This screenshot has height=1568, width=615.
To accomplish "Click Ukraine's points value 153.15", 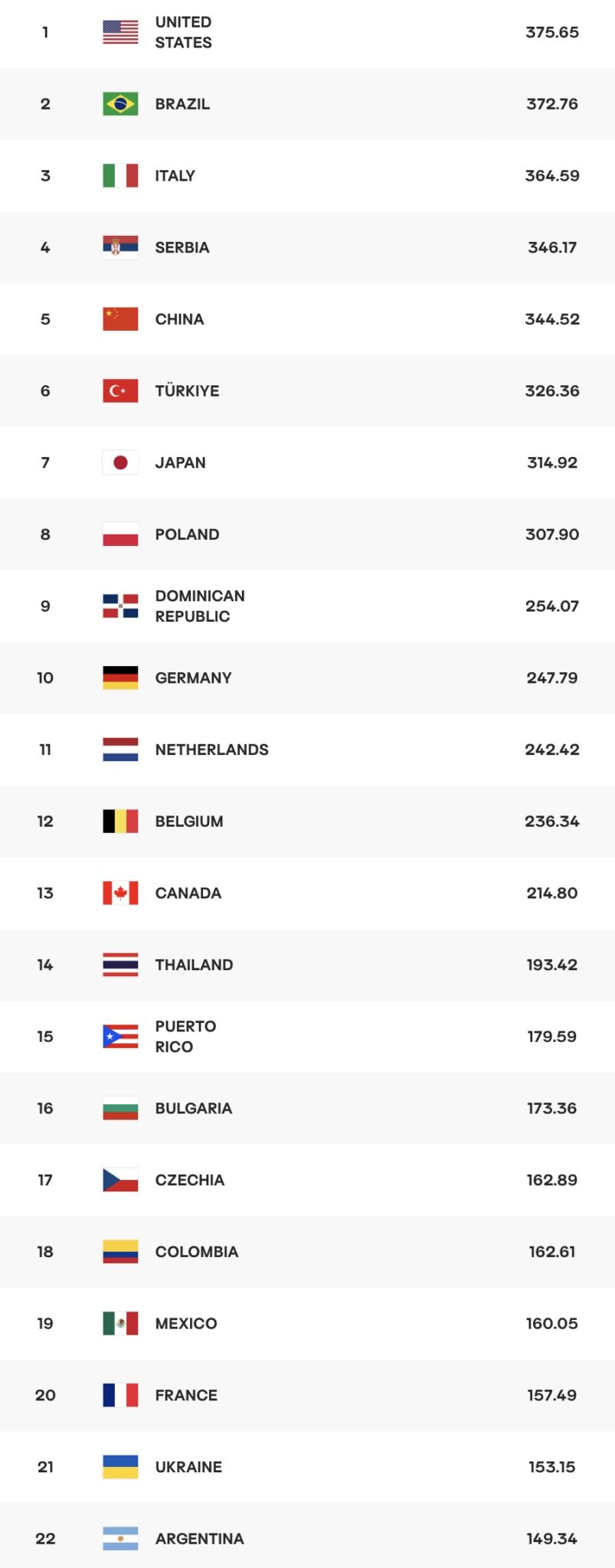I will pyautogui.click(x=551, y=1467).
